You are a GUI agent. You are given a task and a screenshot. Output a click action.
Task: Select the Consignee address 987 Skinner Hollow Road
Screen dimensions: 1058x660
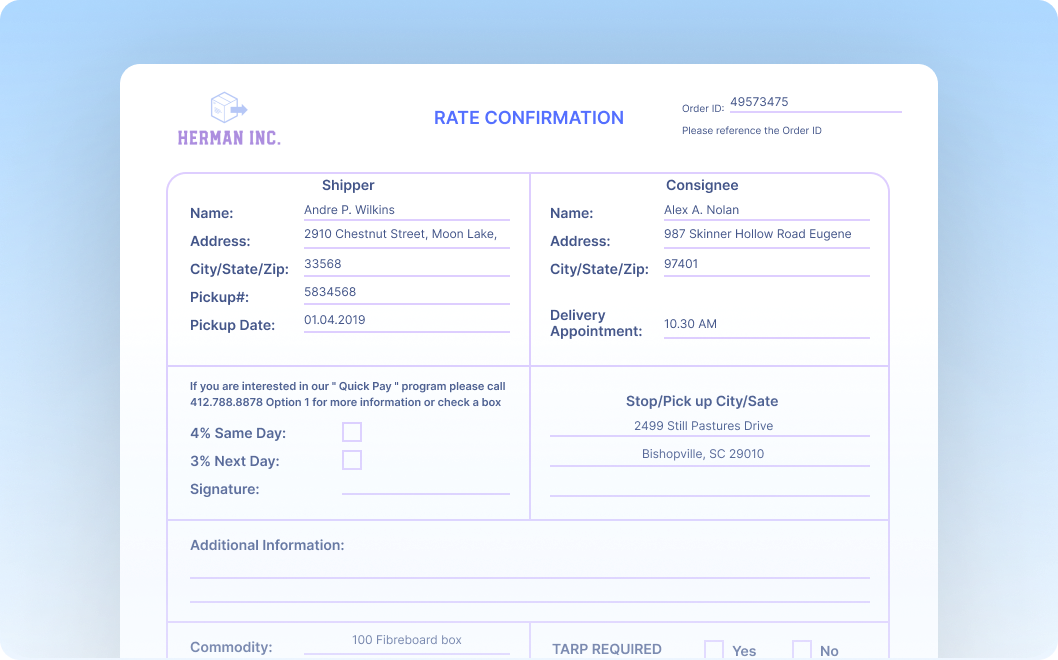(x=766, y=234)
